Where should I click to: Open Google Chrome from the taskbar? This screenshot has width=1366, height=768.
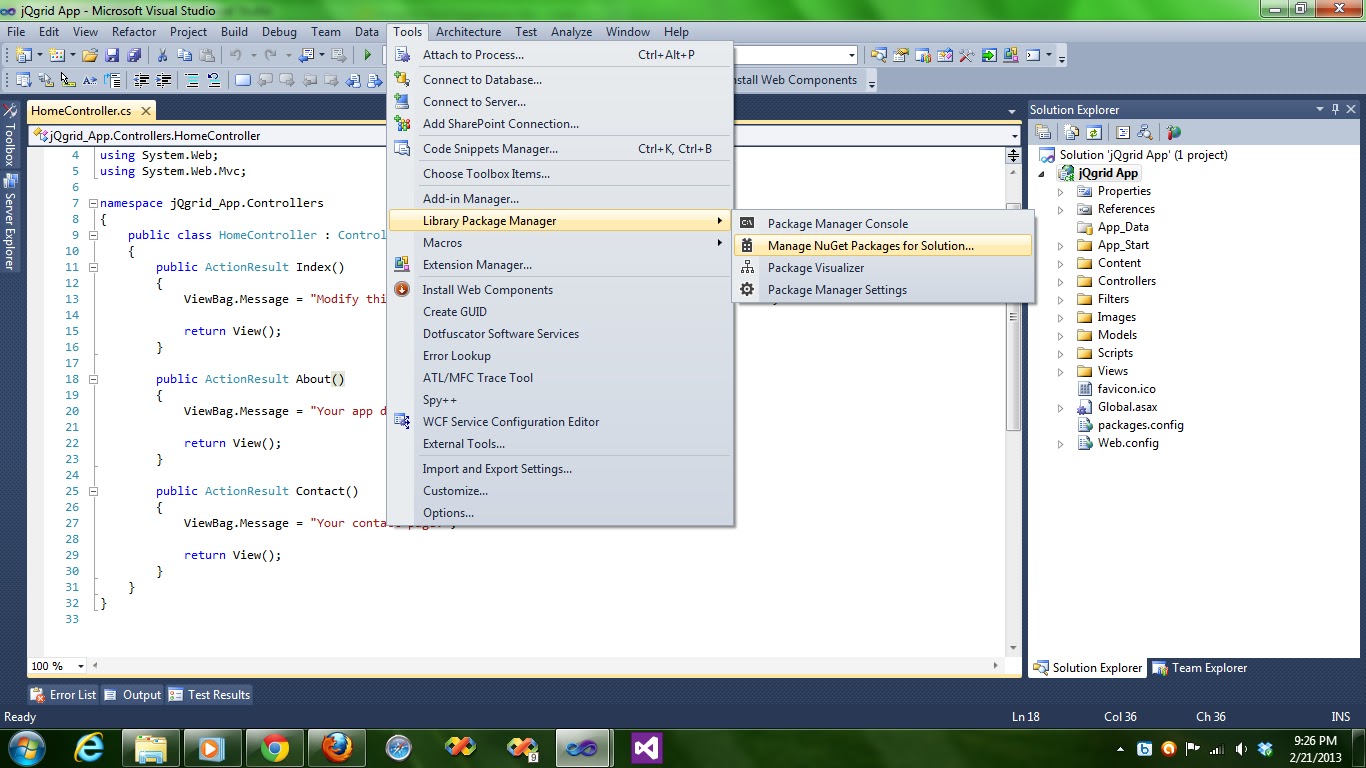pyautogui.click(x=275, y=747)
